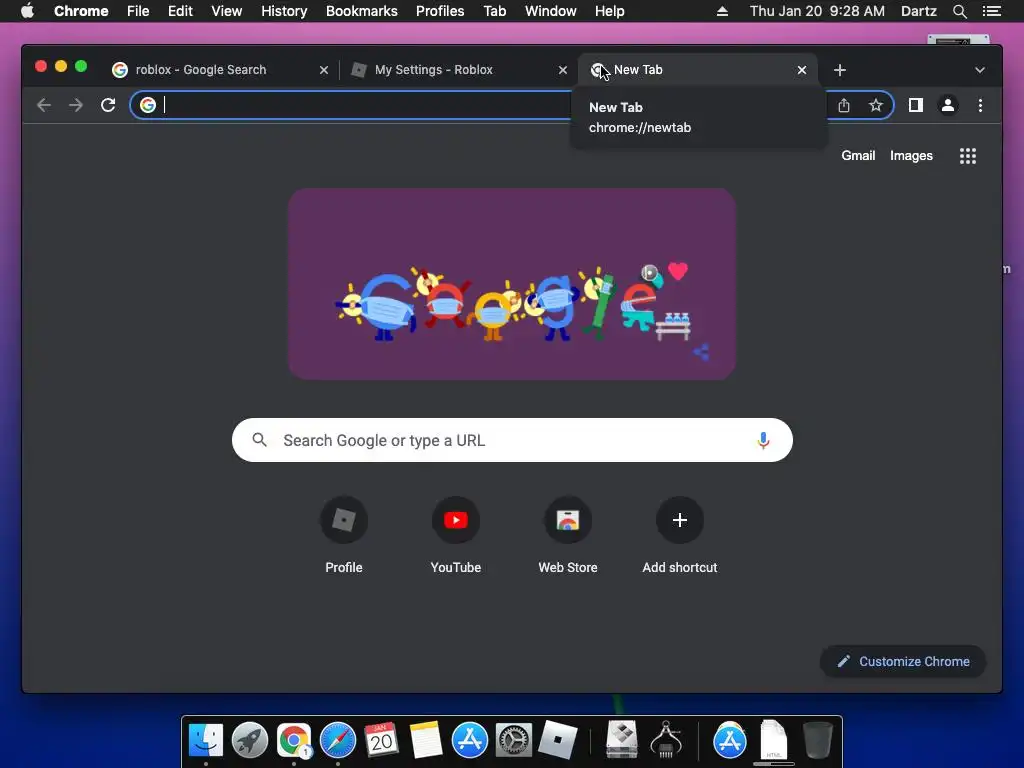Open Gmail link
The width and height of the screenshot is (1024, 768).
click(858, 155)
